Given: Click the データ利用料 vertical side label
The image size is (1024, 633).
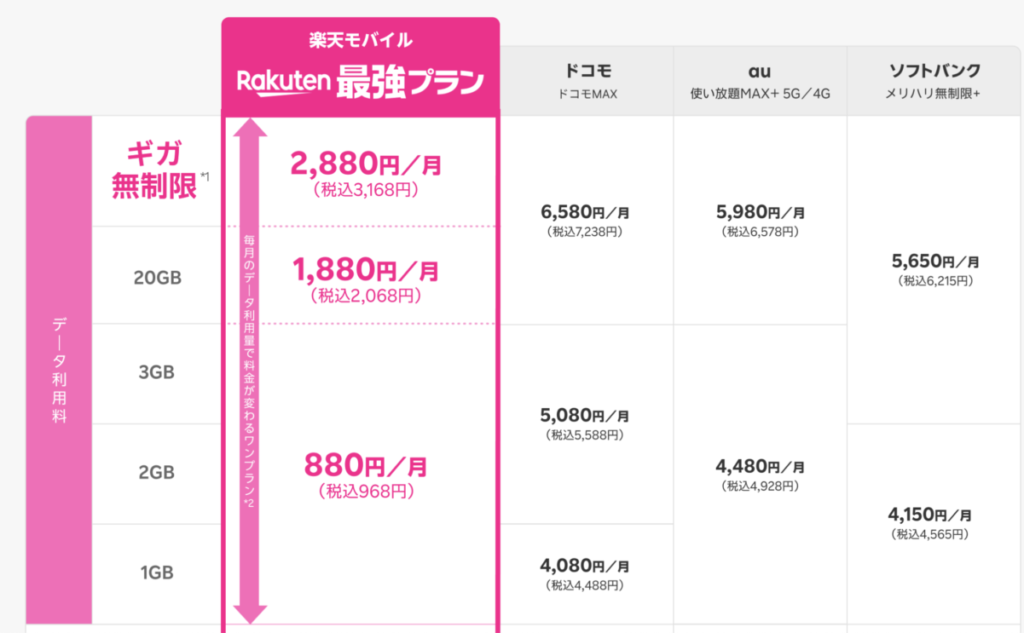Looking at the screenshot, I should pyautogui.click(x=59, y=370).
